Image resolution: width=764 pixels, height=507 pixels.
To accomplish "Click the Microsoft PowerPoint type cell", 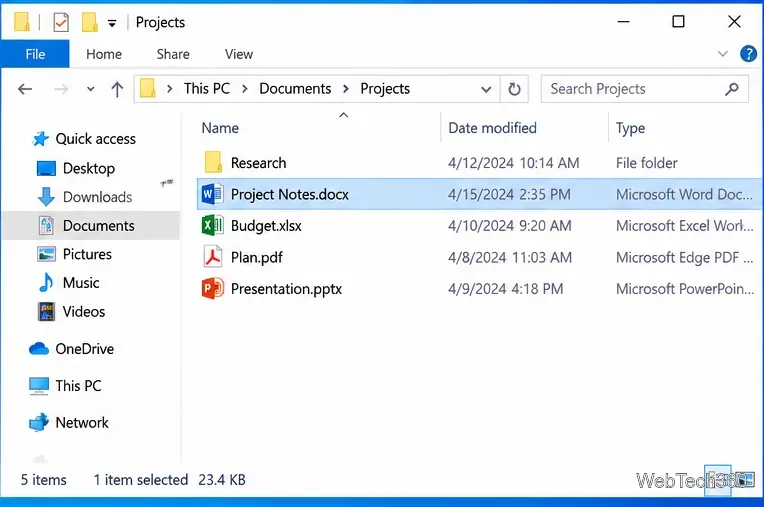I will [x=685, y=289].
